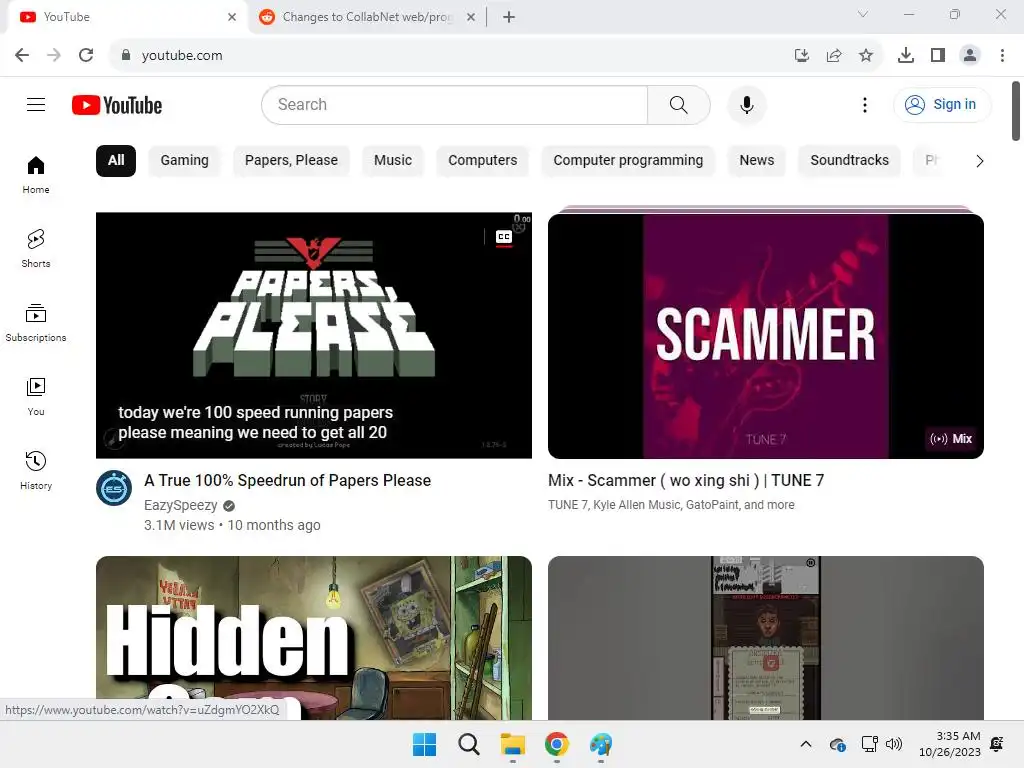Open the Hidden SpongeBob video thumbnail

pos(313,638)
